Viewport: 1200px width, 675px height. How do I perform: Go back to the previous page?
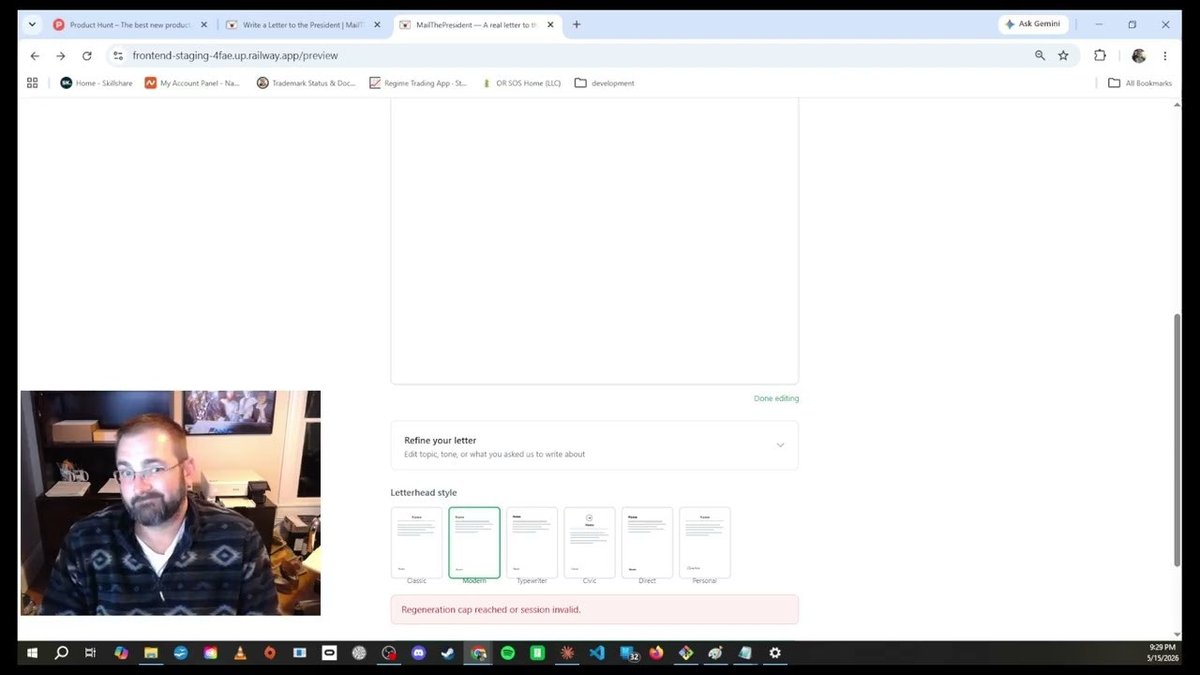pos(35,56)
